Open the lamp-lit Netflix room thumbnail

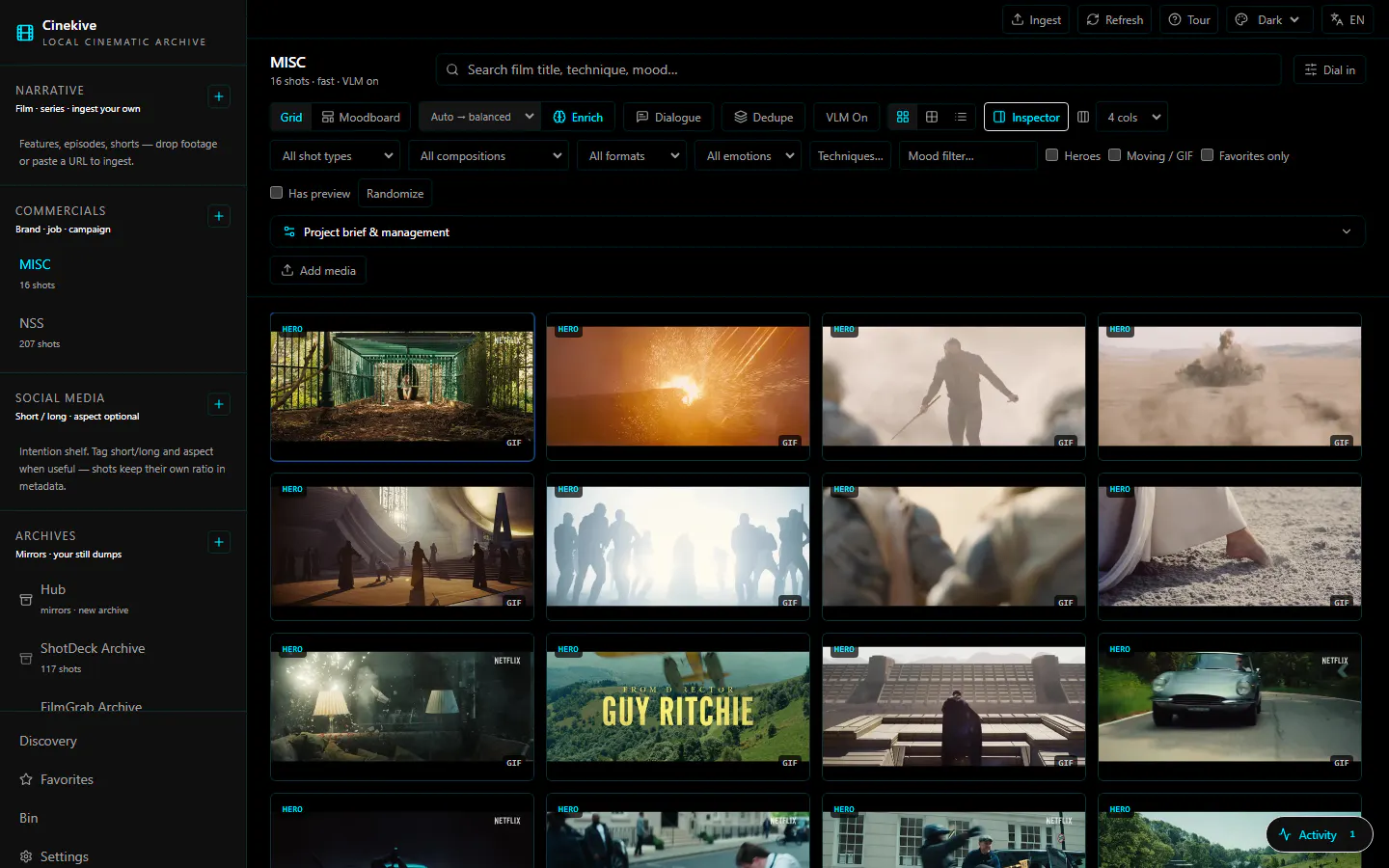click(x=402, y=707)
